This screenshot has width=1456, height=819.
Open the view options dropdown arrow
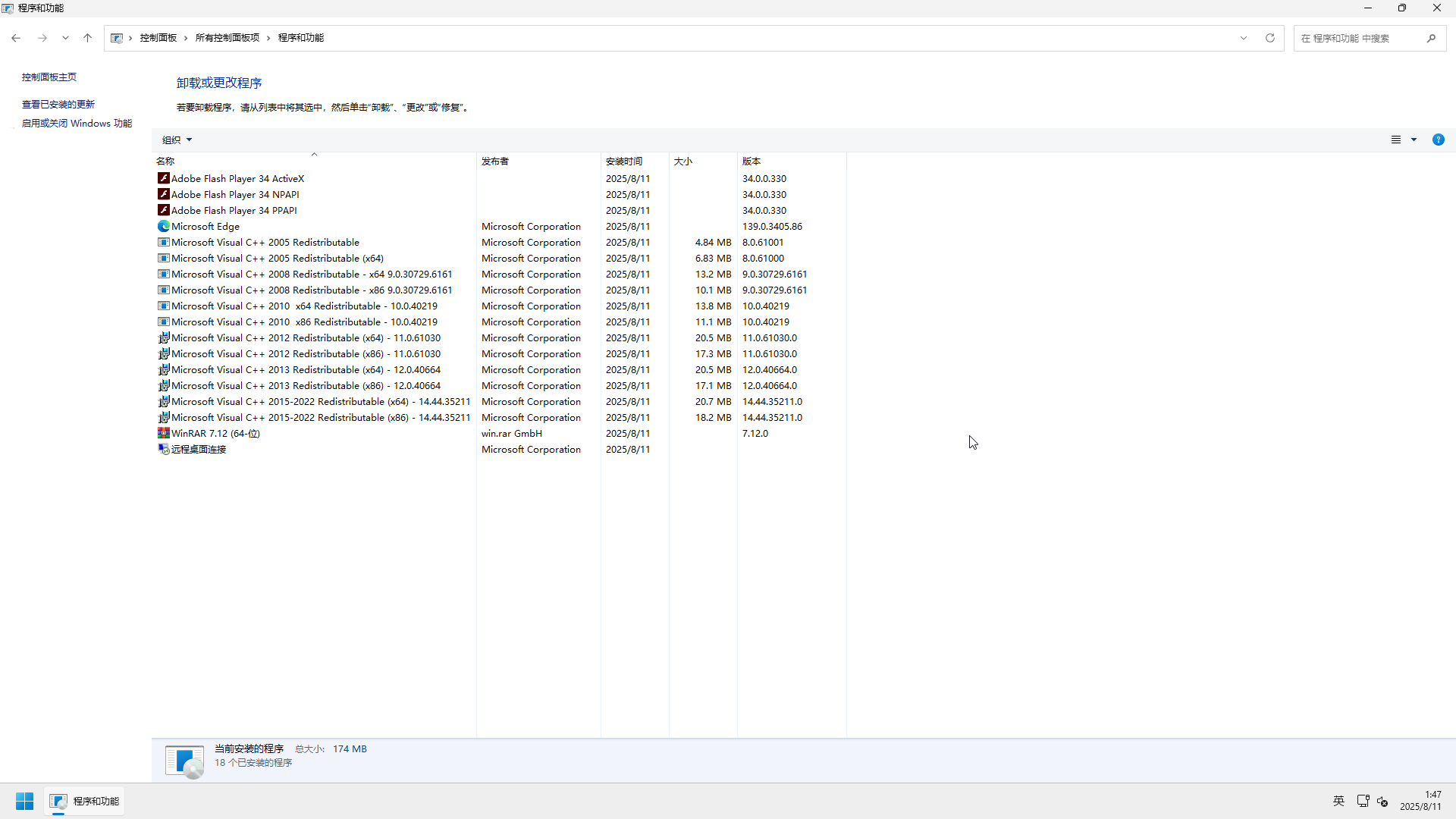point(1414,140)
